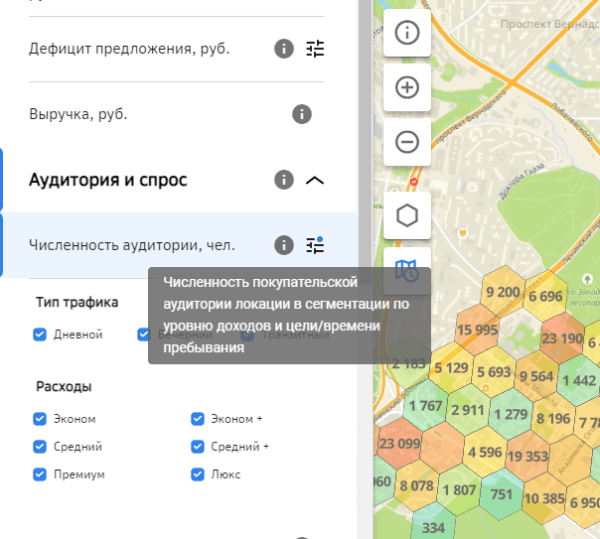Select hexagon with value 5 129
The image size is (600, 539).
[452, 368]
